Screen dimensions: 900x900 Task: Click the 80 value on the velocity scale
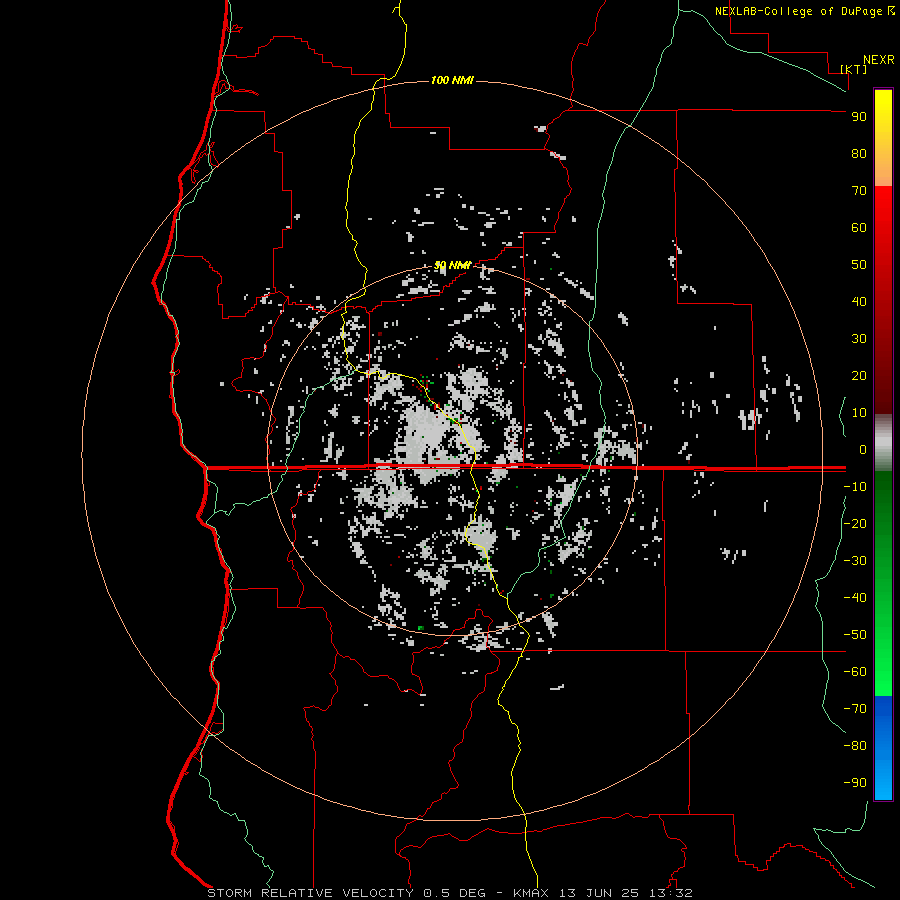tap(859, 153)
